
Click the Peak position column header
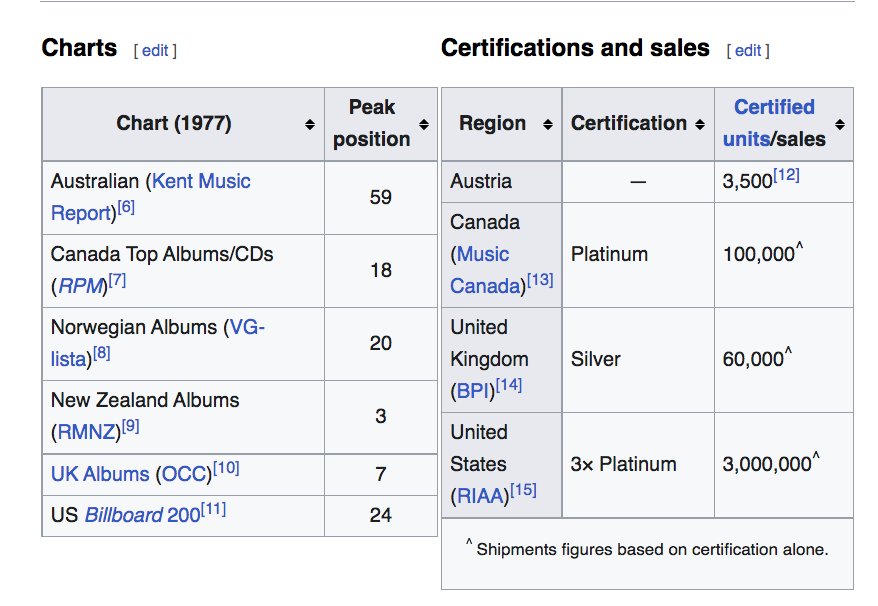tap(371, 123)
